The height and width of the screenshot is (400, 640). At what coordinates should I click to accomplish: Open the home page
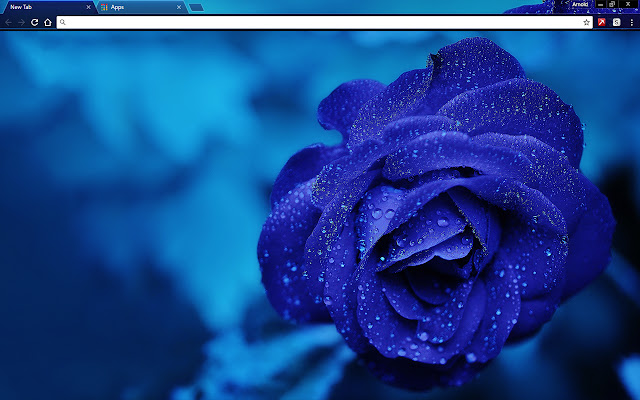click(x=48, y=22)
